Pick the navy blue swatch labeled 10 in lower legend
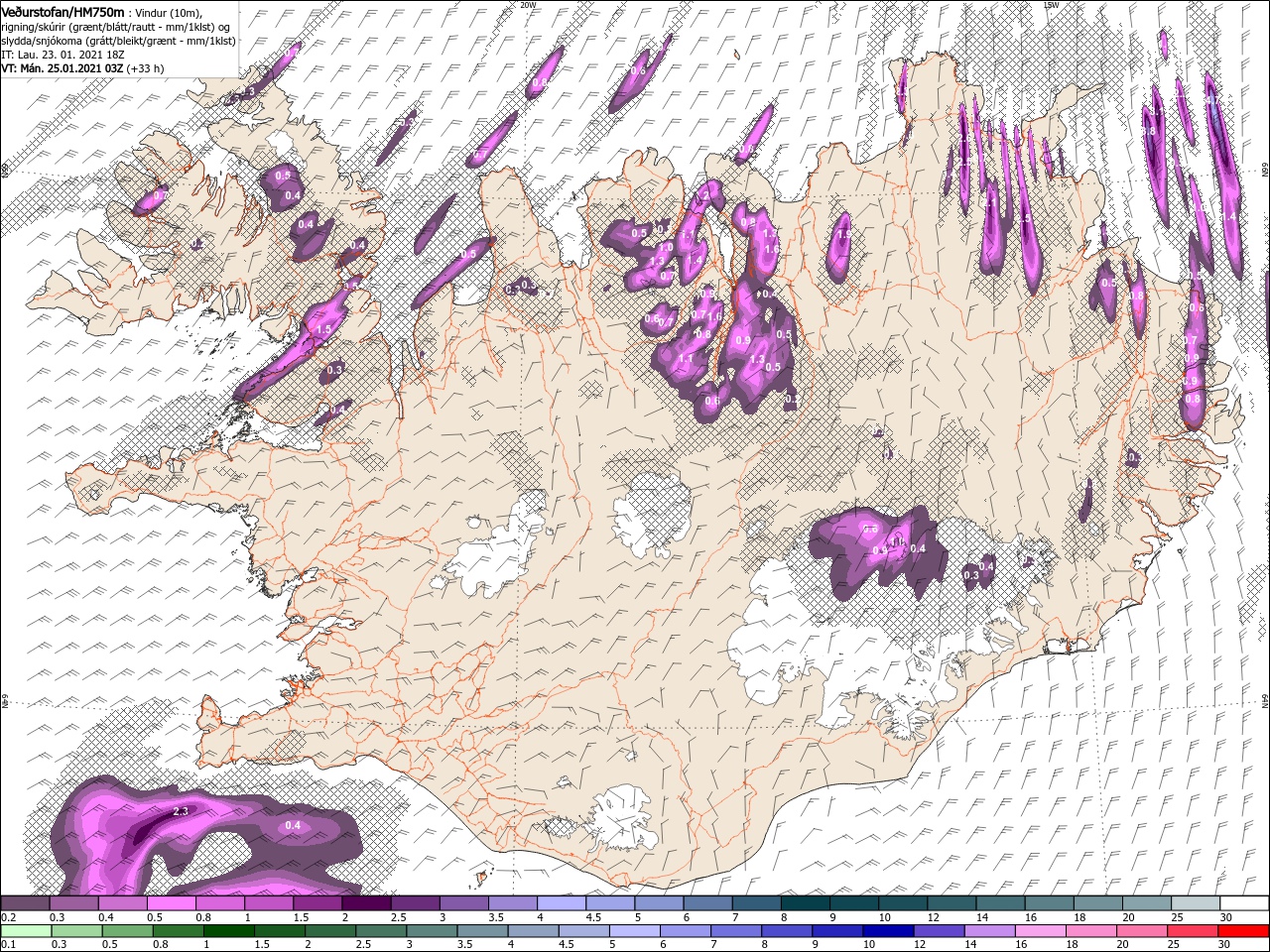Image resolution: width=1270 pixels, height=952 pixels. (888, 930)
